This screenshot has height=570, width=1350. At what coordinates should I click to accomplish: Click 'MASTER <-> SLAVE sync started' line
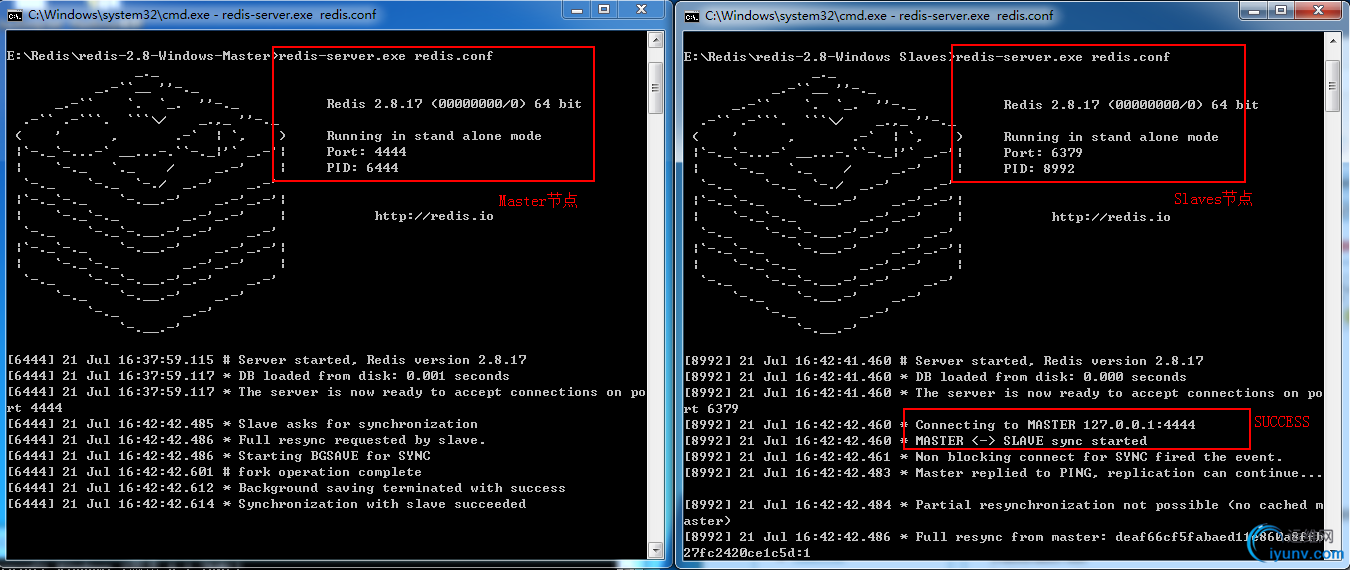pyautogui.click(x=916, y=441)
